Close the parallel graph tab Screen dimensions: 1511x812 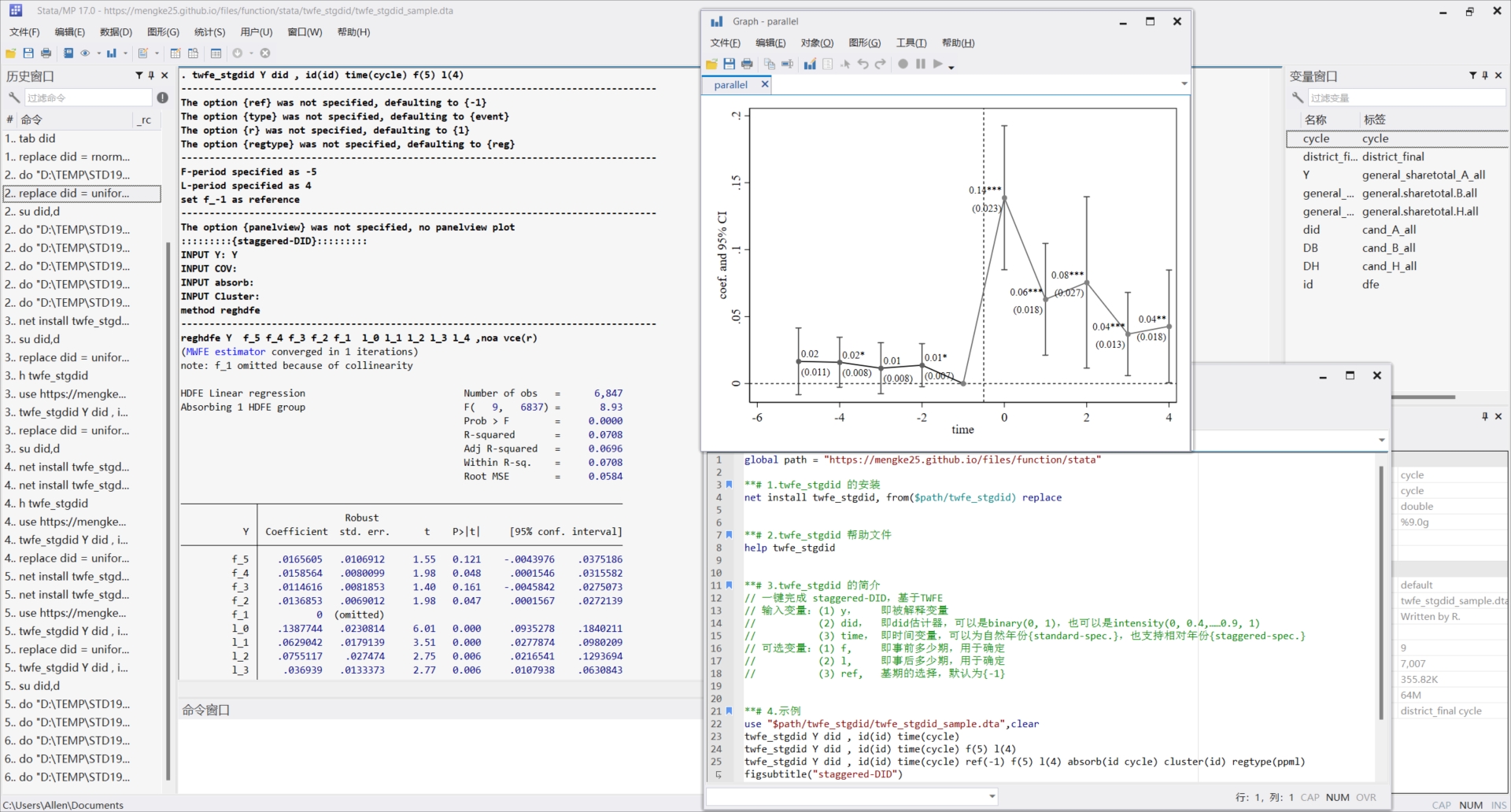764,84
